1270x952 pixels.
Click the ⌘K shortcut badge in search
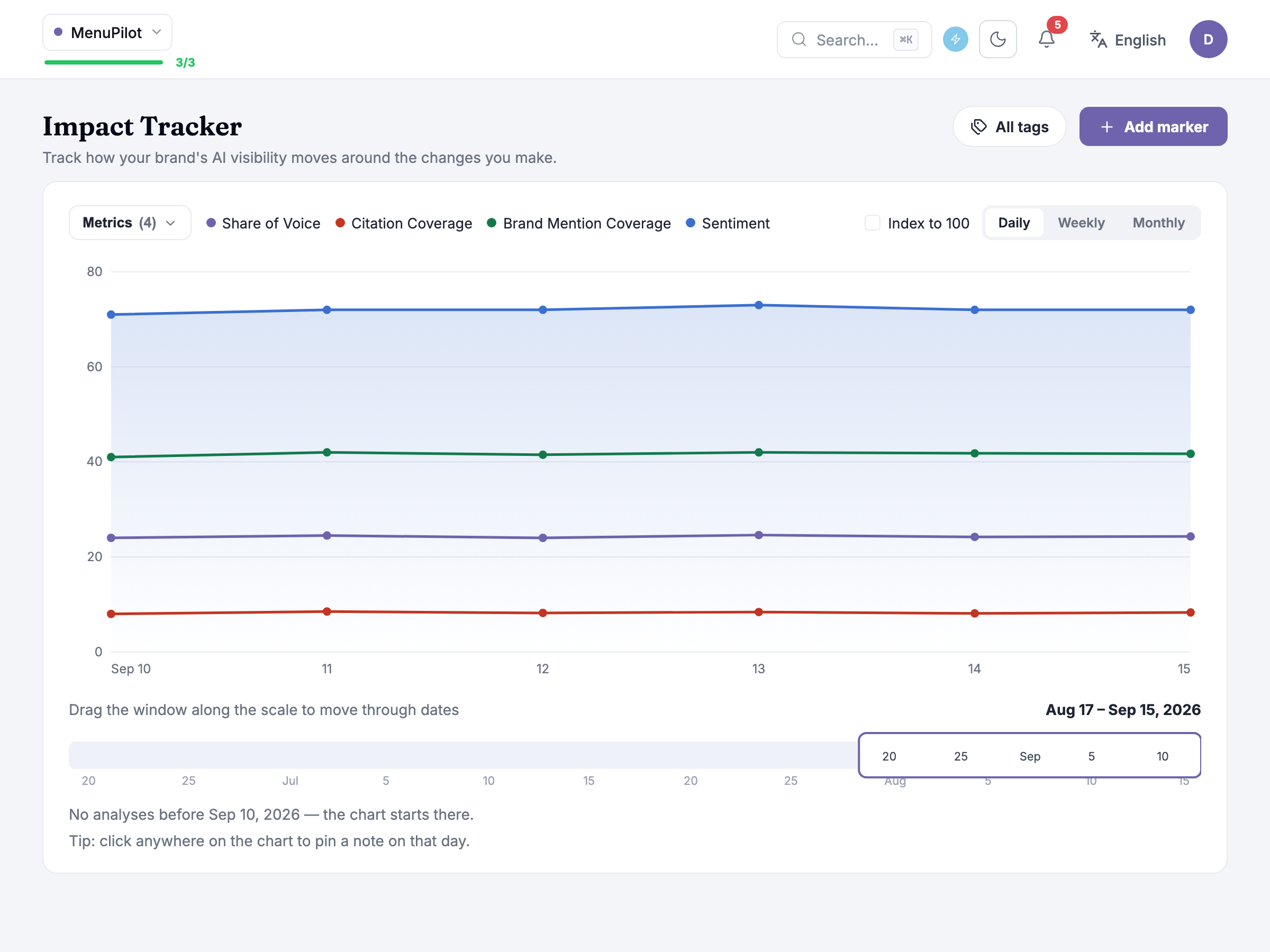coord(906,40)
